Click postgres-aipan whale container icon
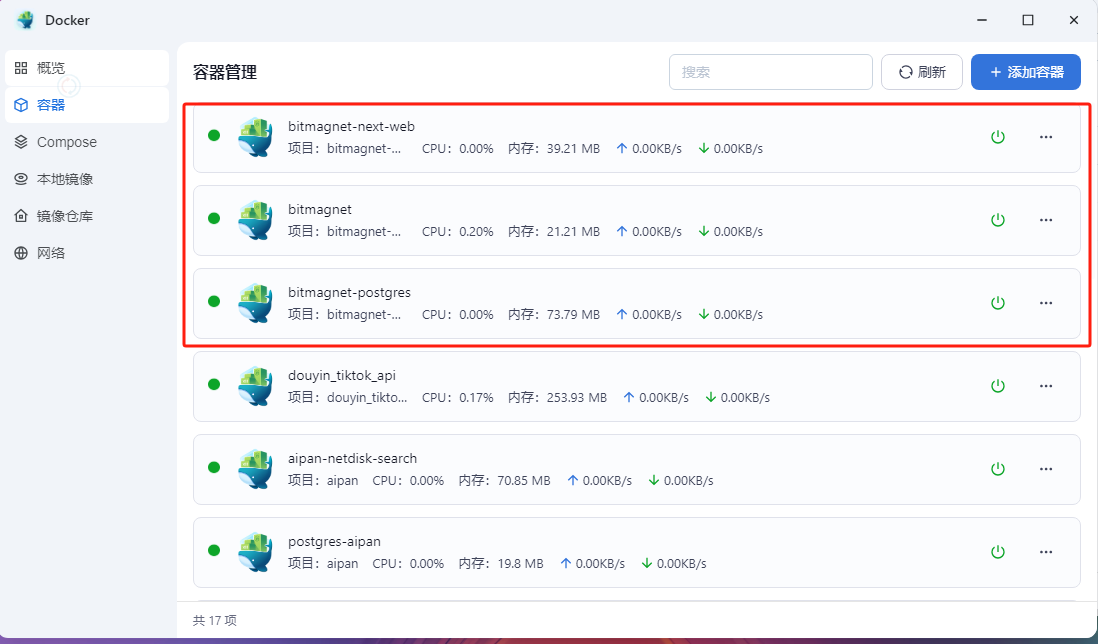 (x=255, y=552)
